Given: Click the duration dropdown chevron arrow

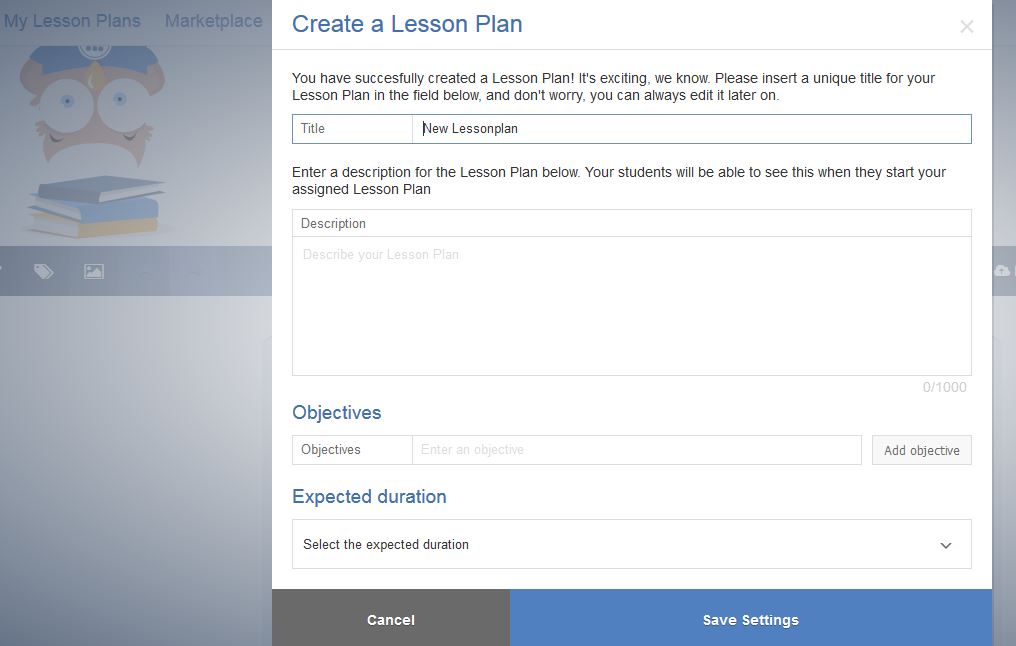Looking at the screenshot, I should point(946,545).
